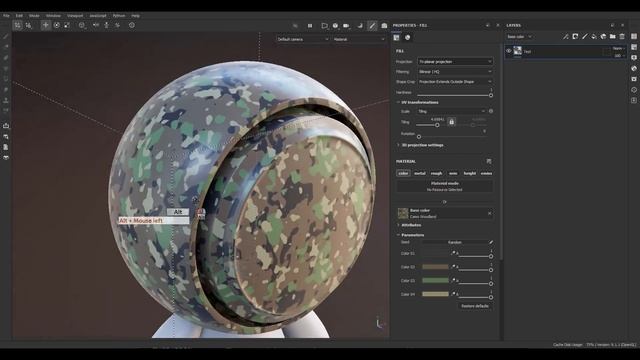Select the Paint brush tool in left toolbar
The width and height of the screenshot is (640, 360).
tap(6, 36)
